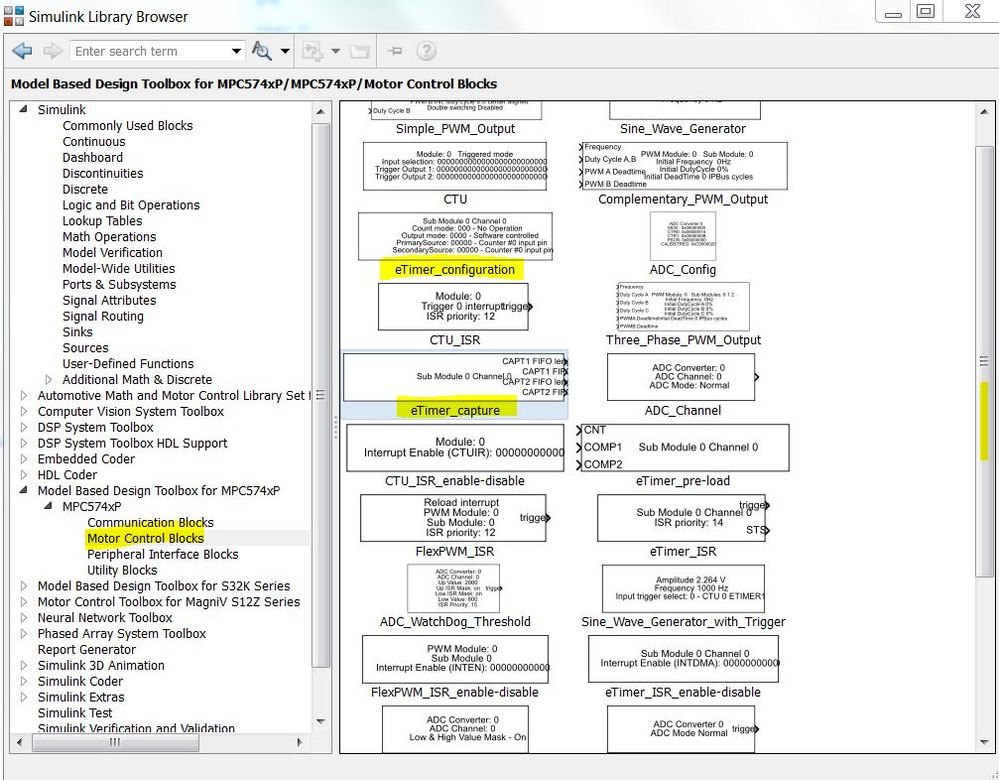This screenshot has height=780, width=999.
Task: Open the dropdown next to add-to-model icon
Action: [335, 51]
